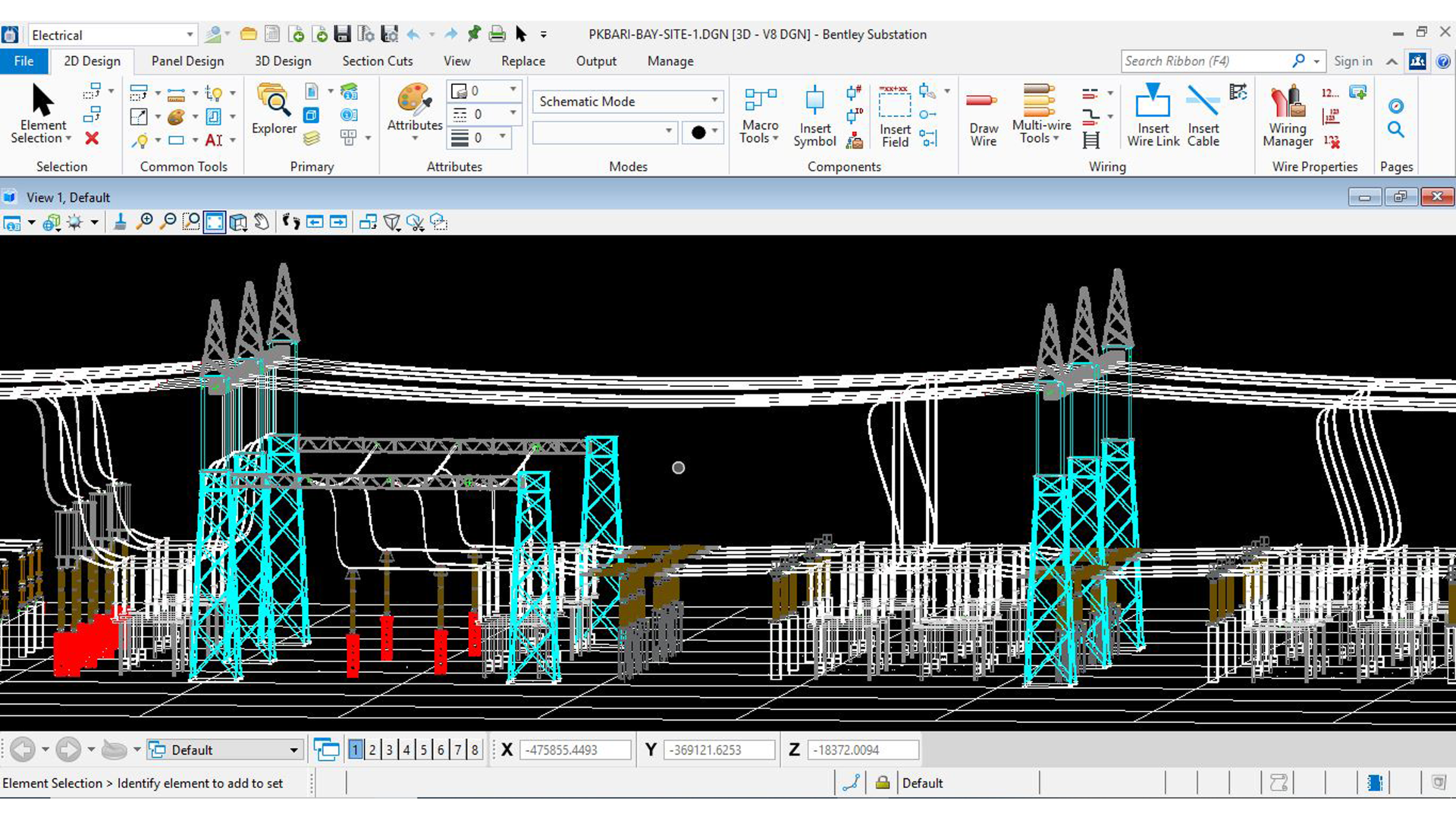The height and width of the screenshot is (817, 1456).
Task: Switch to the 3D Design tab
Action: 283,61
